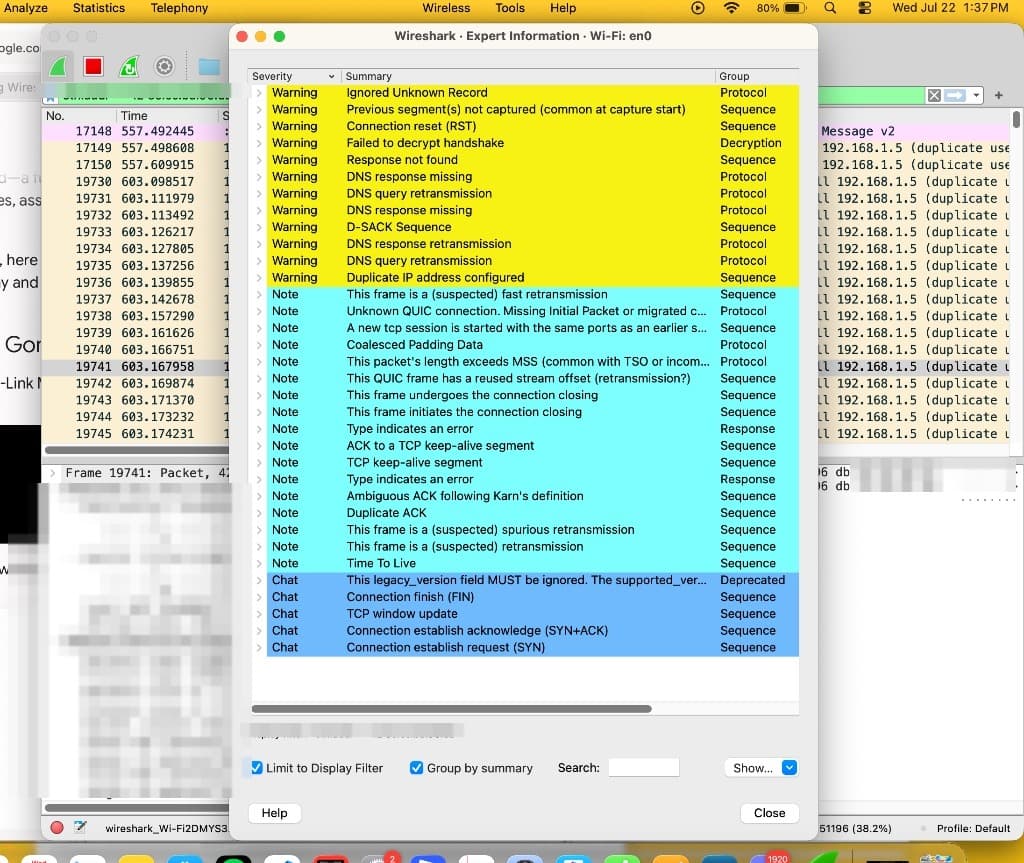Select the legacy_version field chat row
1024x863 pixels.
coord(532,580)
